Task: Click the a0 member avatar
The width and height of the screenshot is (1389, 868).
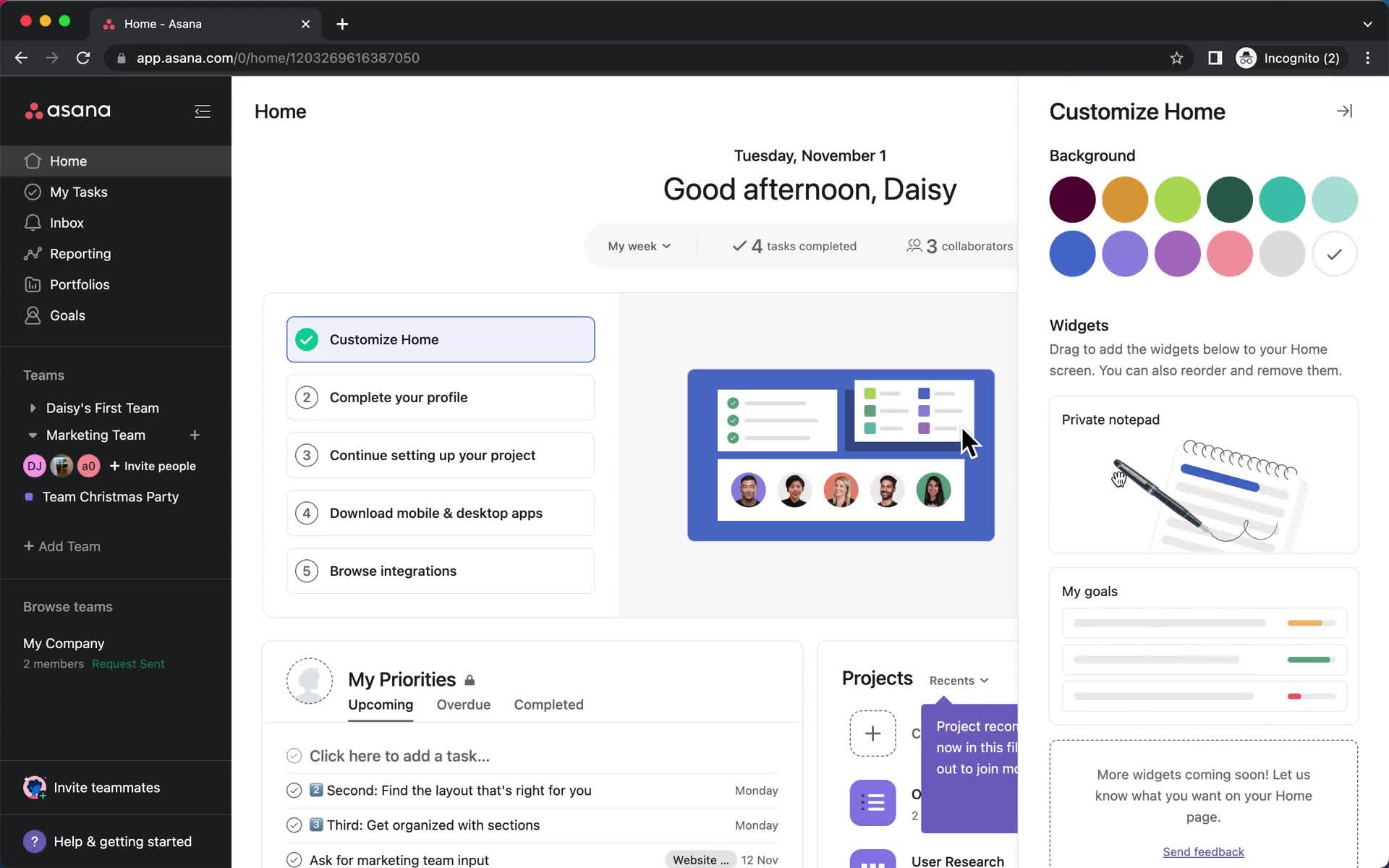Action: coord(88,466)
